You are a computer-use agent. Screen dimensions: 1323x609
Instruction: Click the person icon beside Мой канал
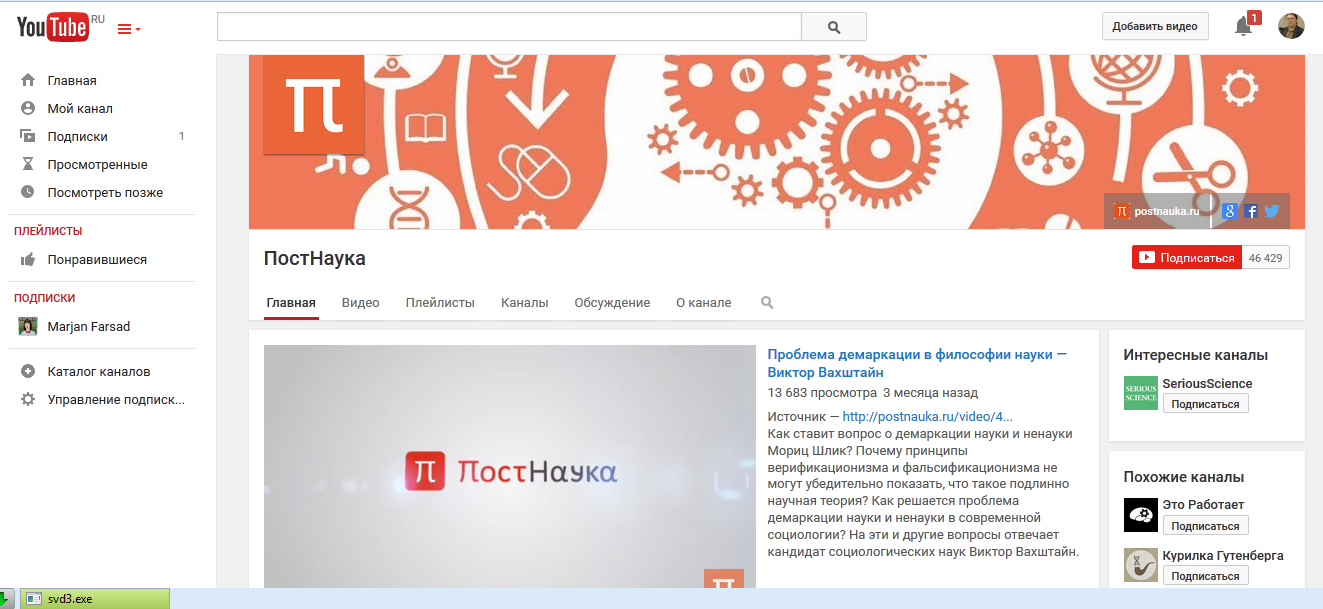(x=28, y=108)
